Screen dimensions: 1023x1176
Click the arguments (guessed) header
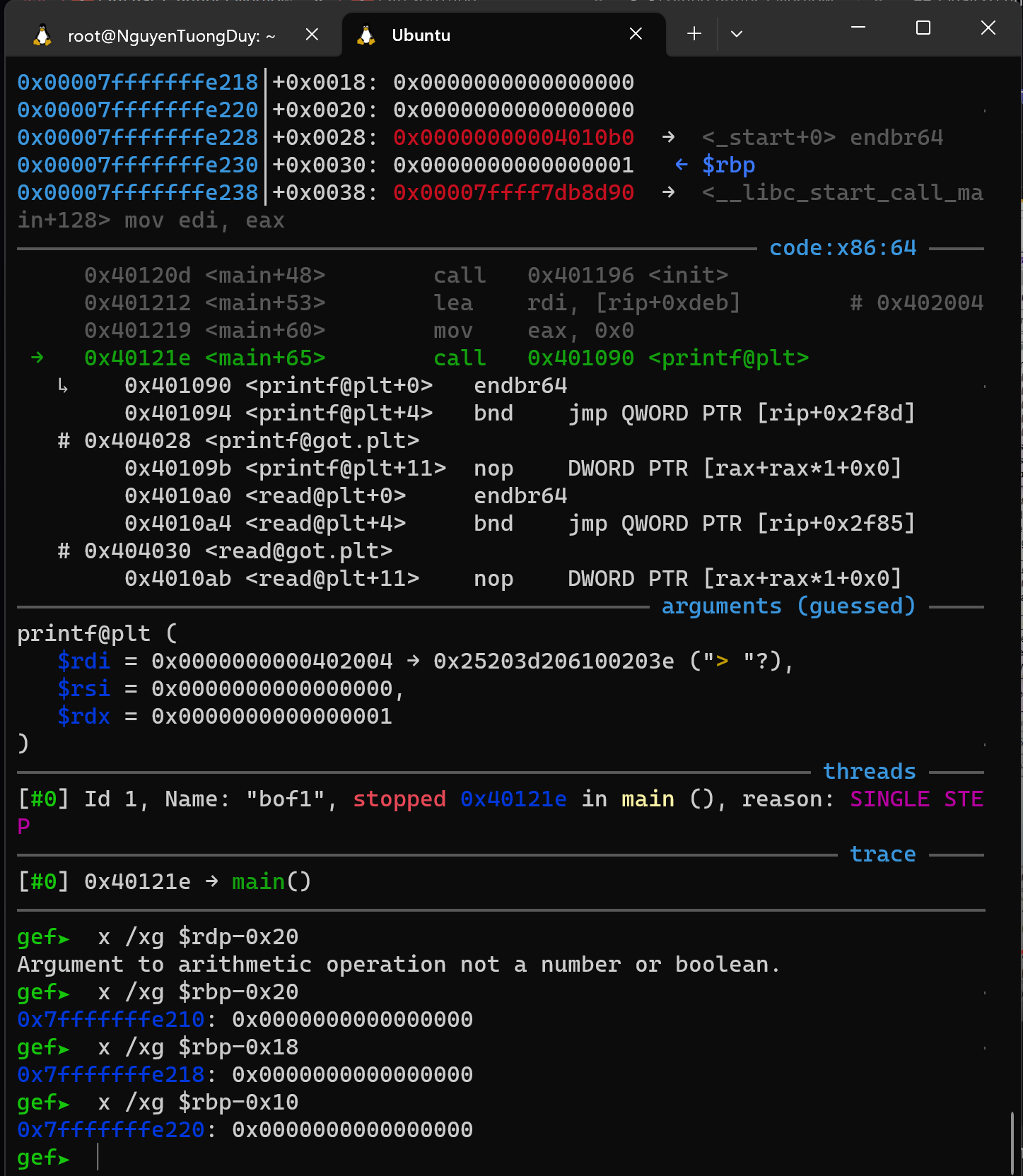click(x=789, y=606)
